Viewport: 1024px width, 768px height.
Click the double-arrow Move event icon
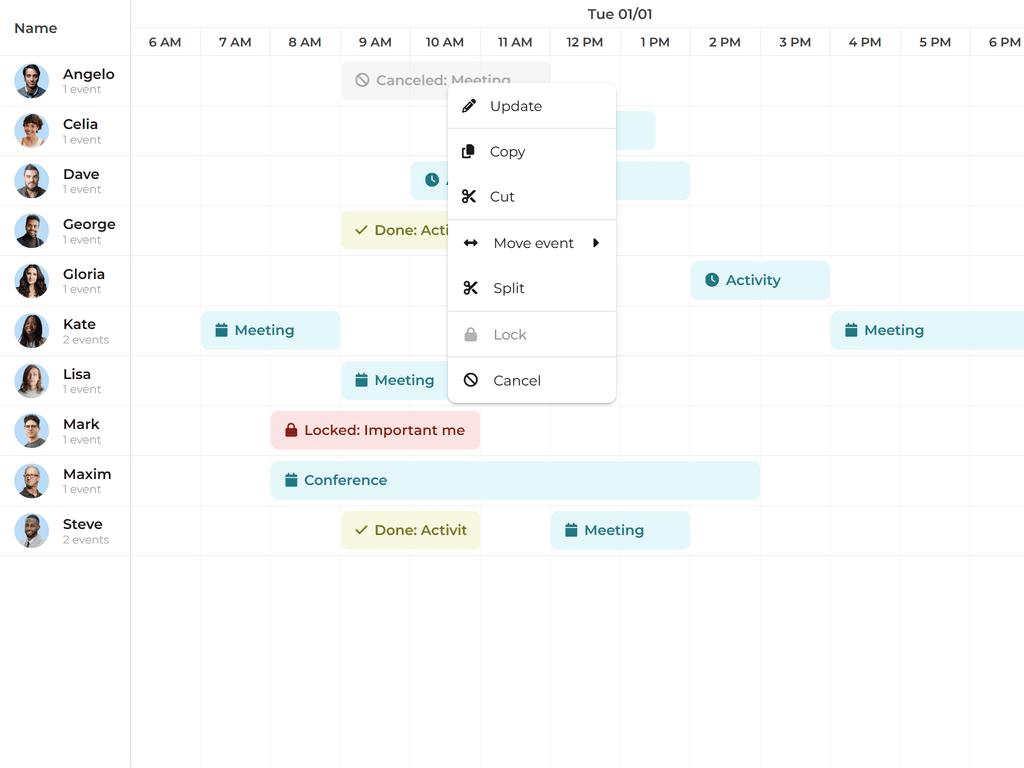pyautogui.click(x=471, y=243)
